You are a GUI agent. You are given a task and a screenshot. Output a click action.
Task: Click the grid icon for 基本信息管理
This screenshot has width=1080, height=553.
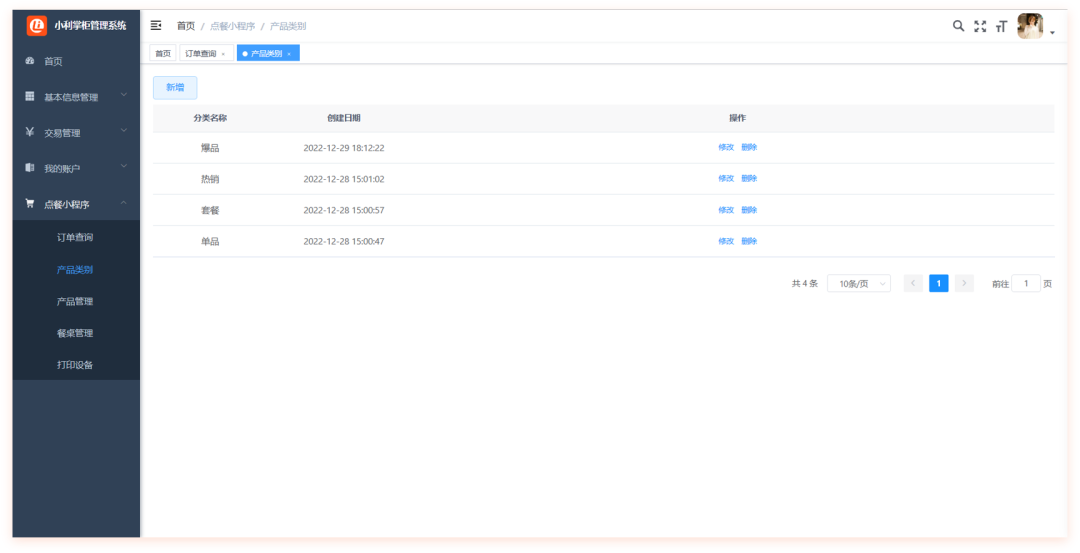coord(30,96)
